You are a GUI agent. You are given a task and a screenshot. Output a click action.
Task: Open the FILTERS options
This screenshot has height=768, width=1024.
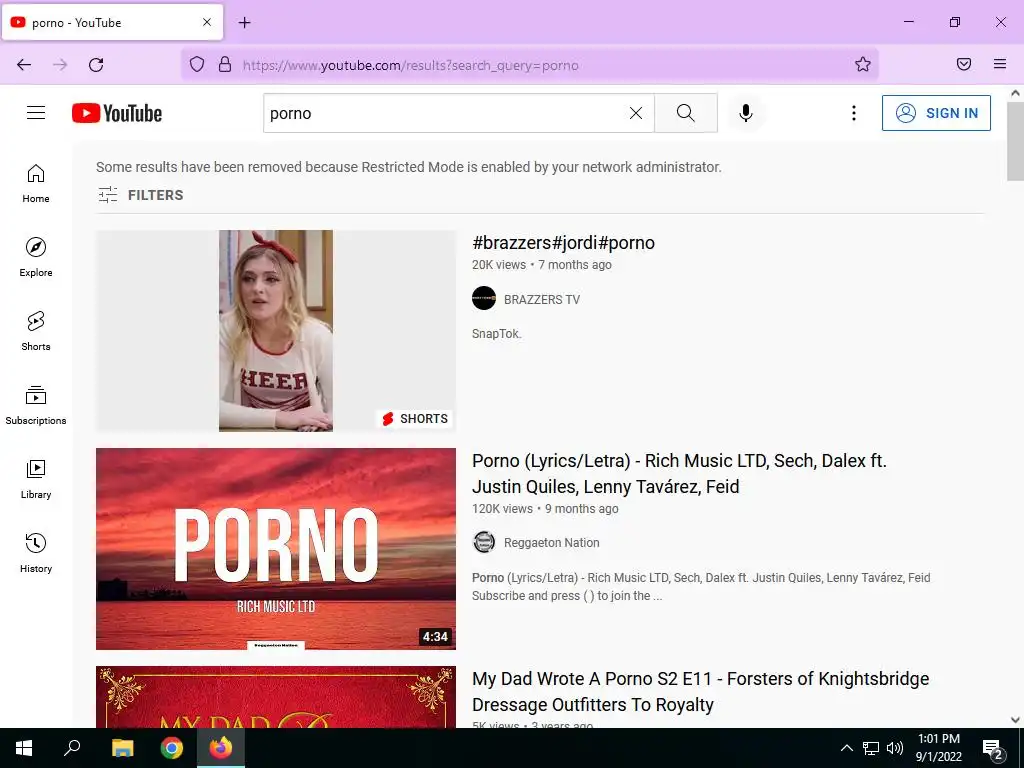click(x=140, y=195)
